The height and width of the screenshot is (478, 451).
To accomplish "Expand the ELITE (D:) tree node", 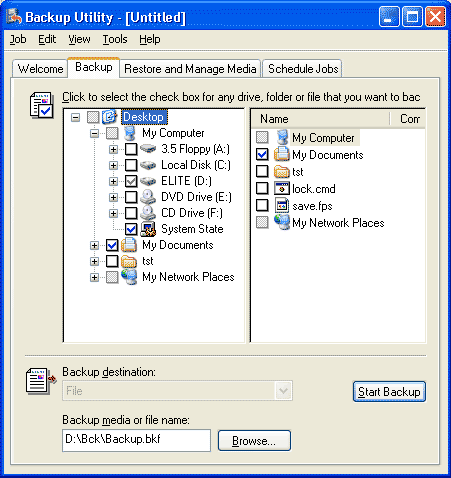I will tap(113, 181).
